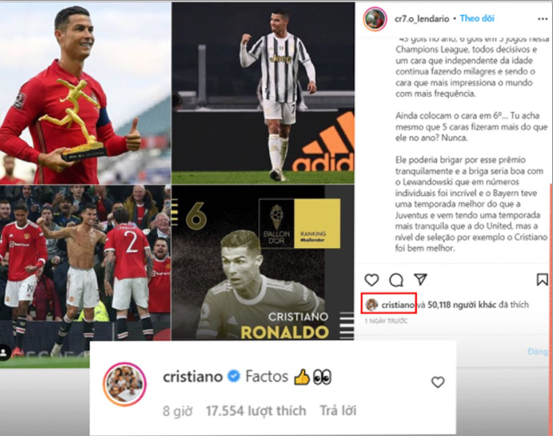Open the Ballon d'Or ranking image

pyautogui.click(x=263, y=262)
